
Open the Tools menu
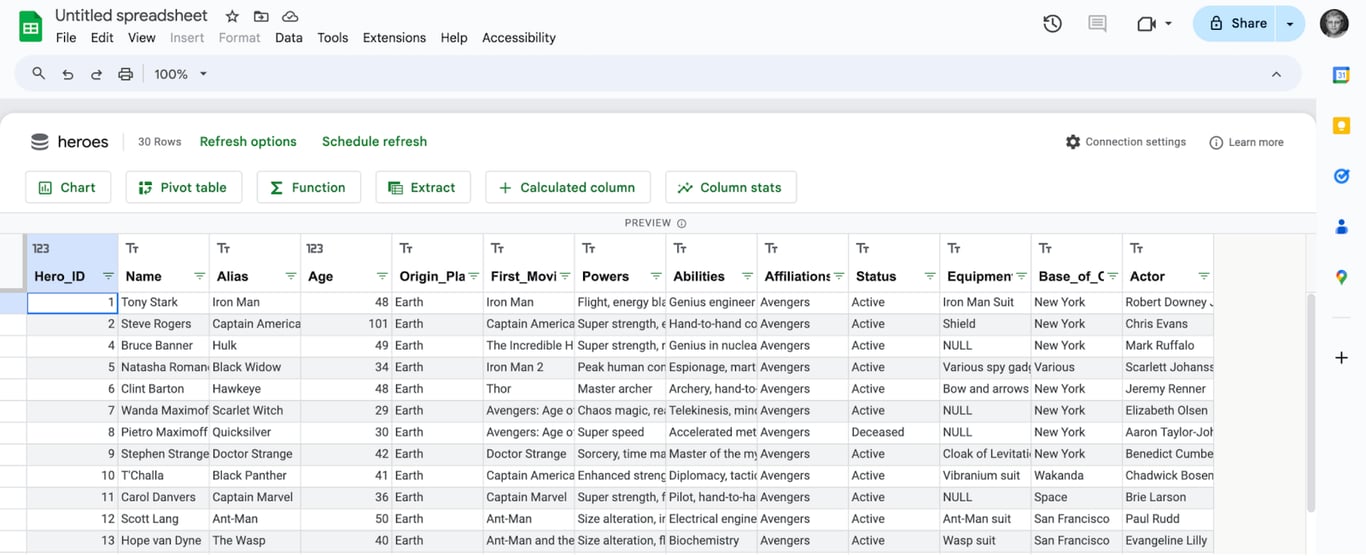point(333,38)
